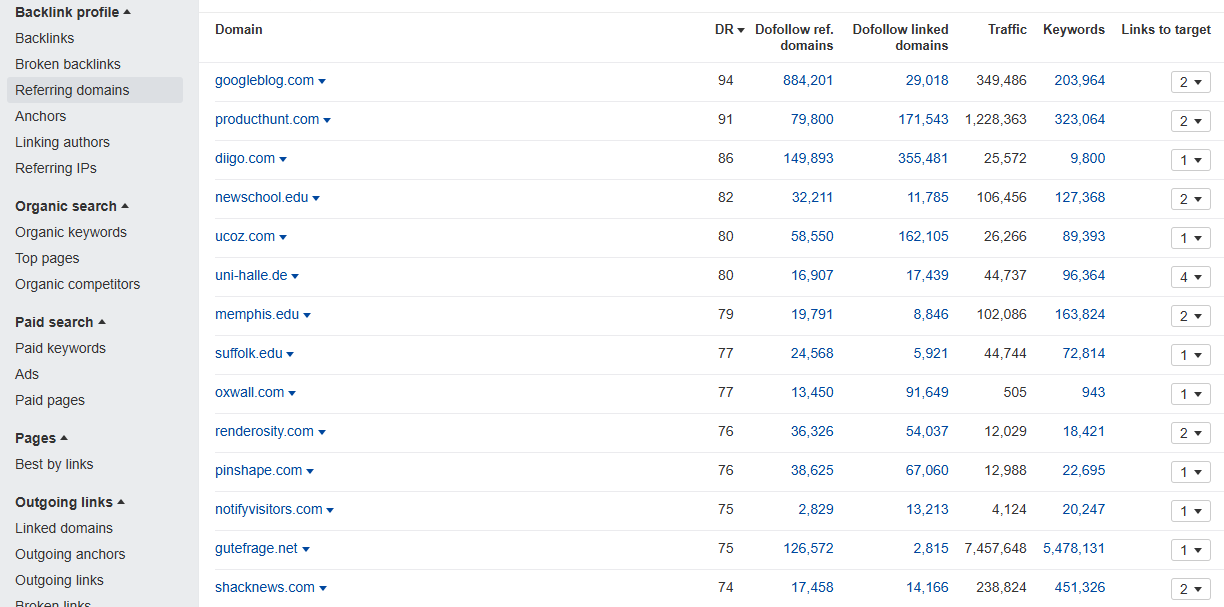Collapse the Backlink profile section
The image size is (1224, 607).
[127, 12]
